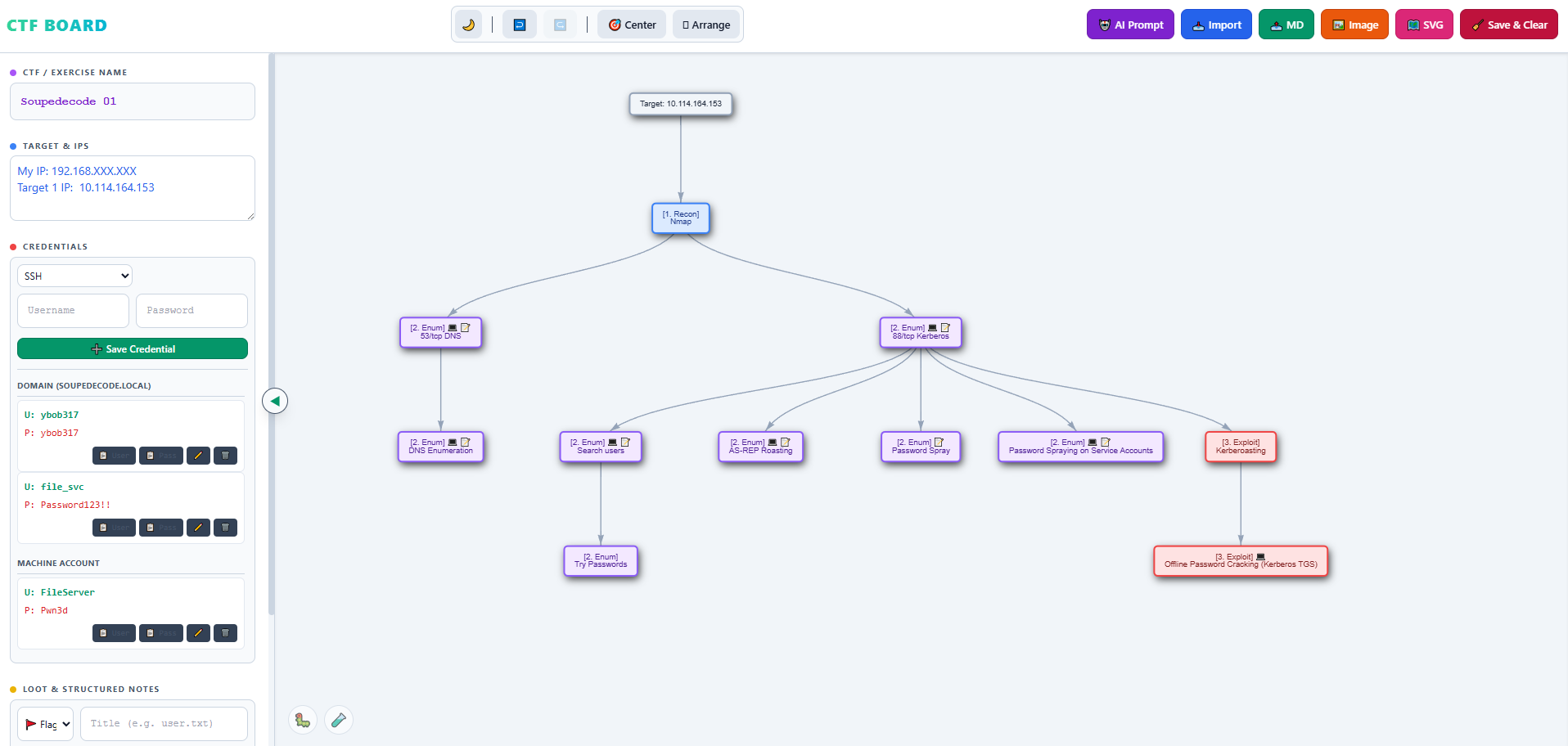The image size is (1568, 746).
Task: Select Password Spraying on Service Accounts node
Action: tap(1080, 447)
